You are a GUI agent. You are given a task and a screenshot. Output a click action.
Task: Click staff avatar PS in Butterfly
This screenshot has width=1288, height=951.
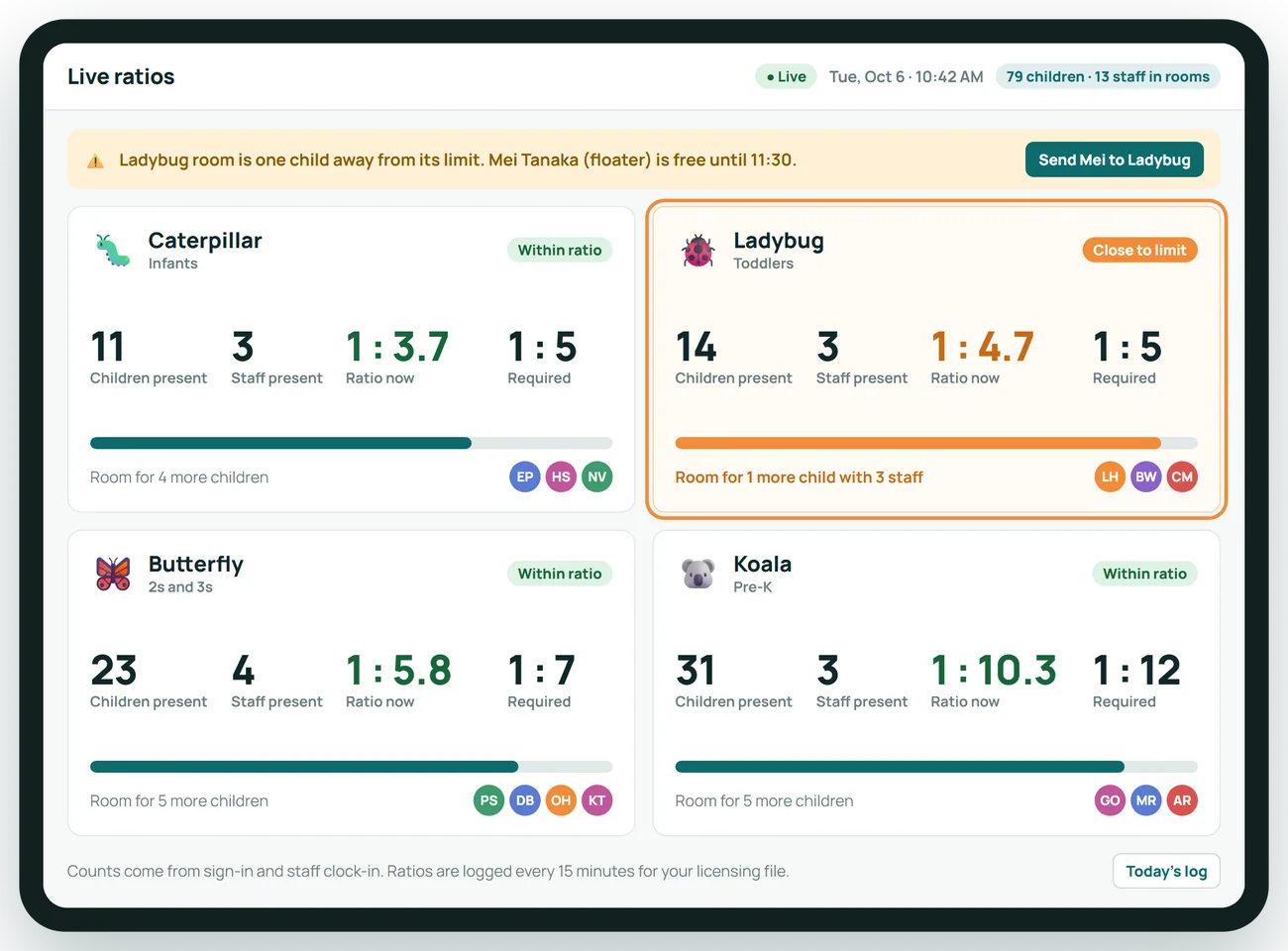click(x=488, y=800)
